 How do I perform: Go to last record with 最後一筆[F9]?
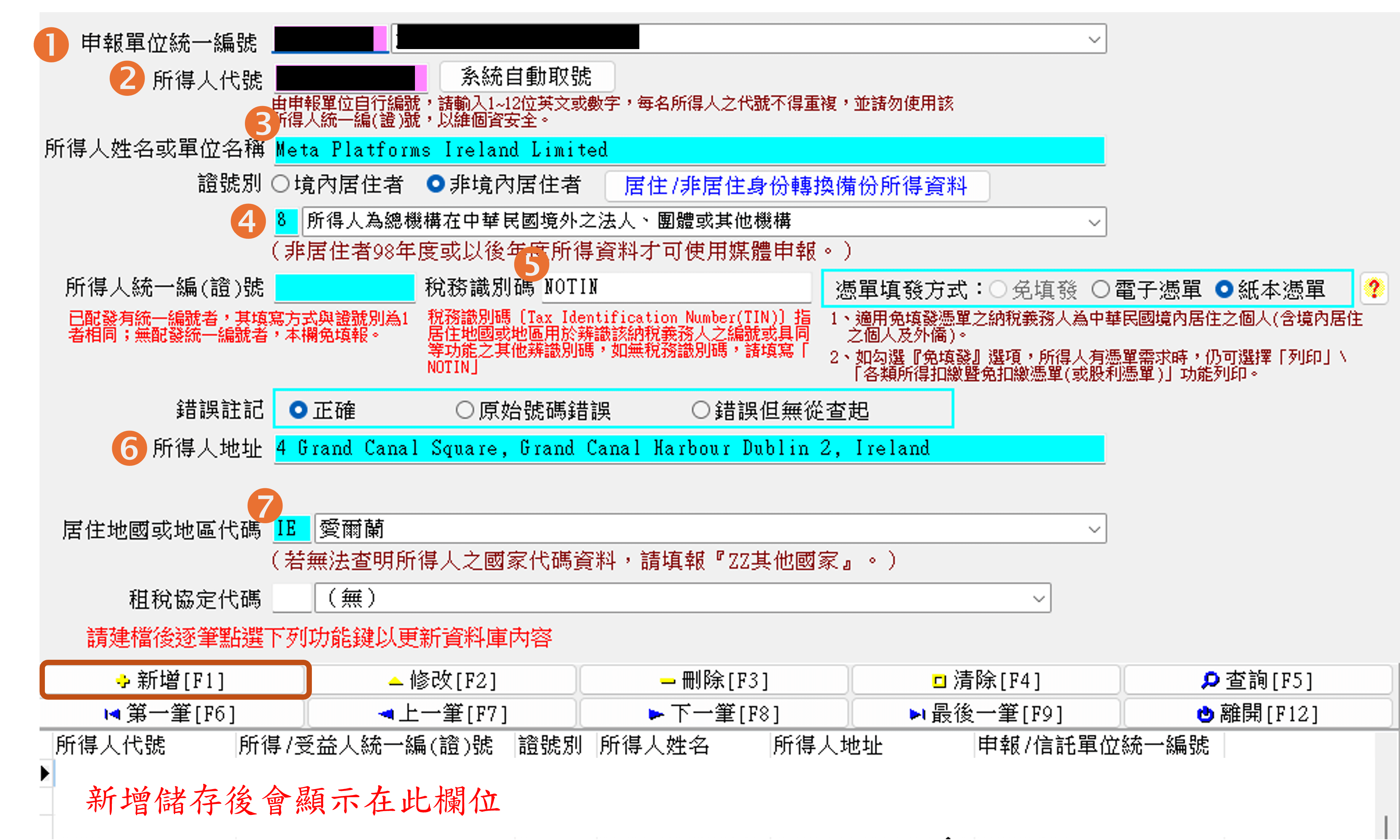[x=985, y=714]
